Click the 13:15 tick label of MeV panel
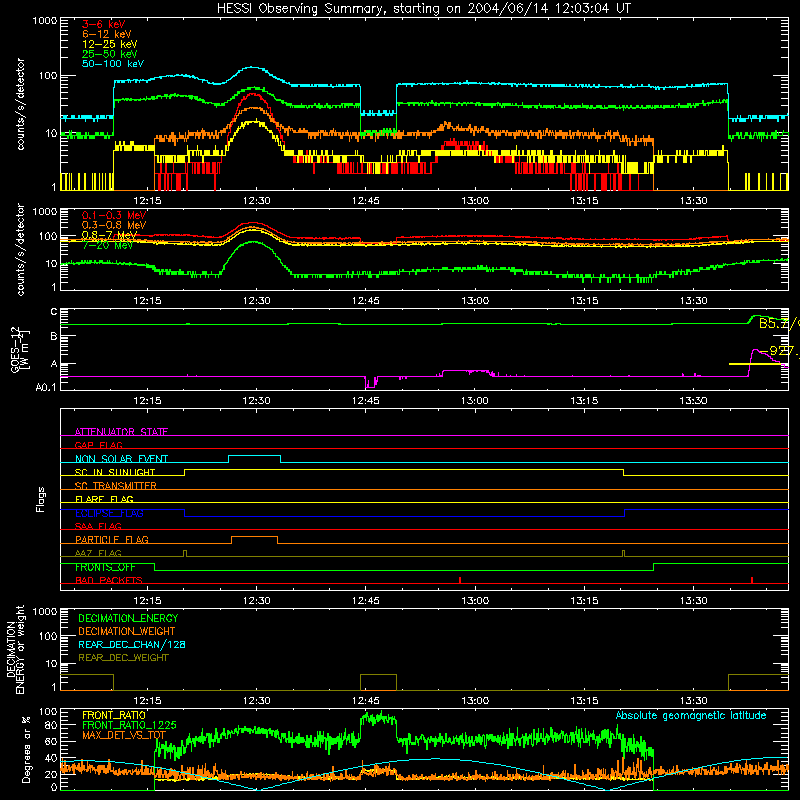Viewport: 800px width, 800px height. (x=584, y=301)
